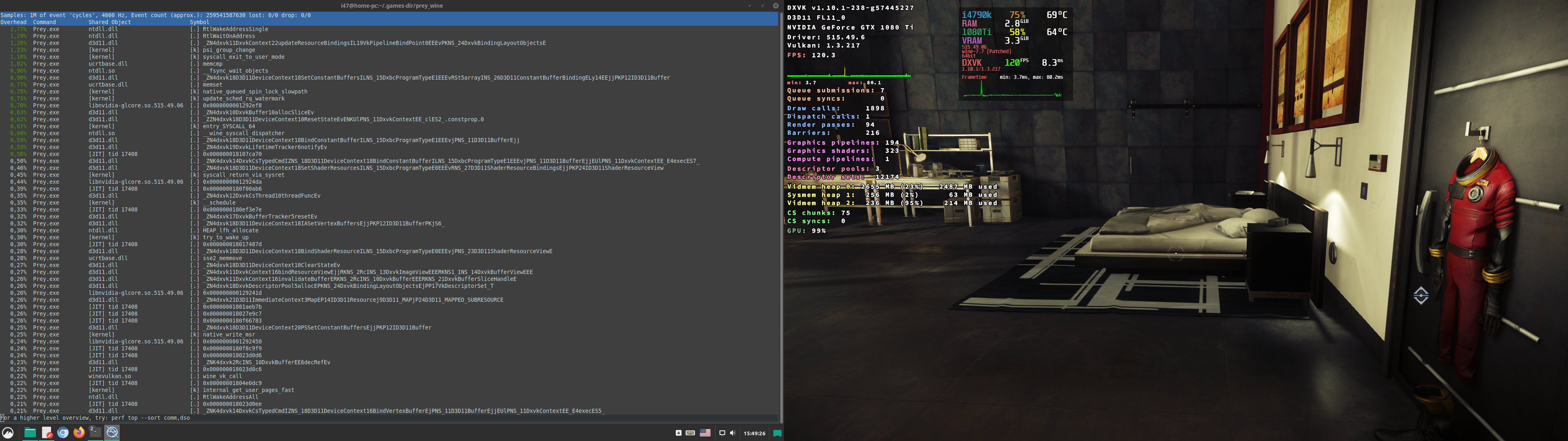Click the small white tray icon left of keyboard
This screenshot has height=441, width=1568.
679,433
